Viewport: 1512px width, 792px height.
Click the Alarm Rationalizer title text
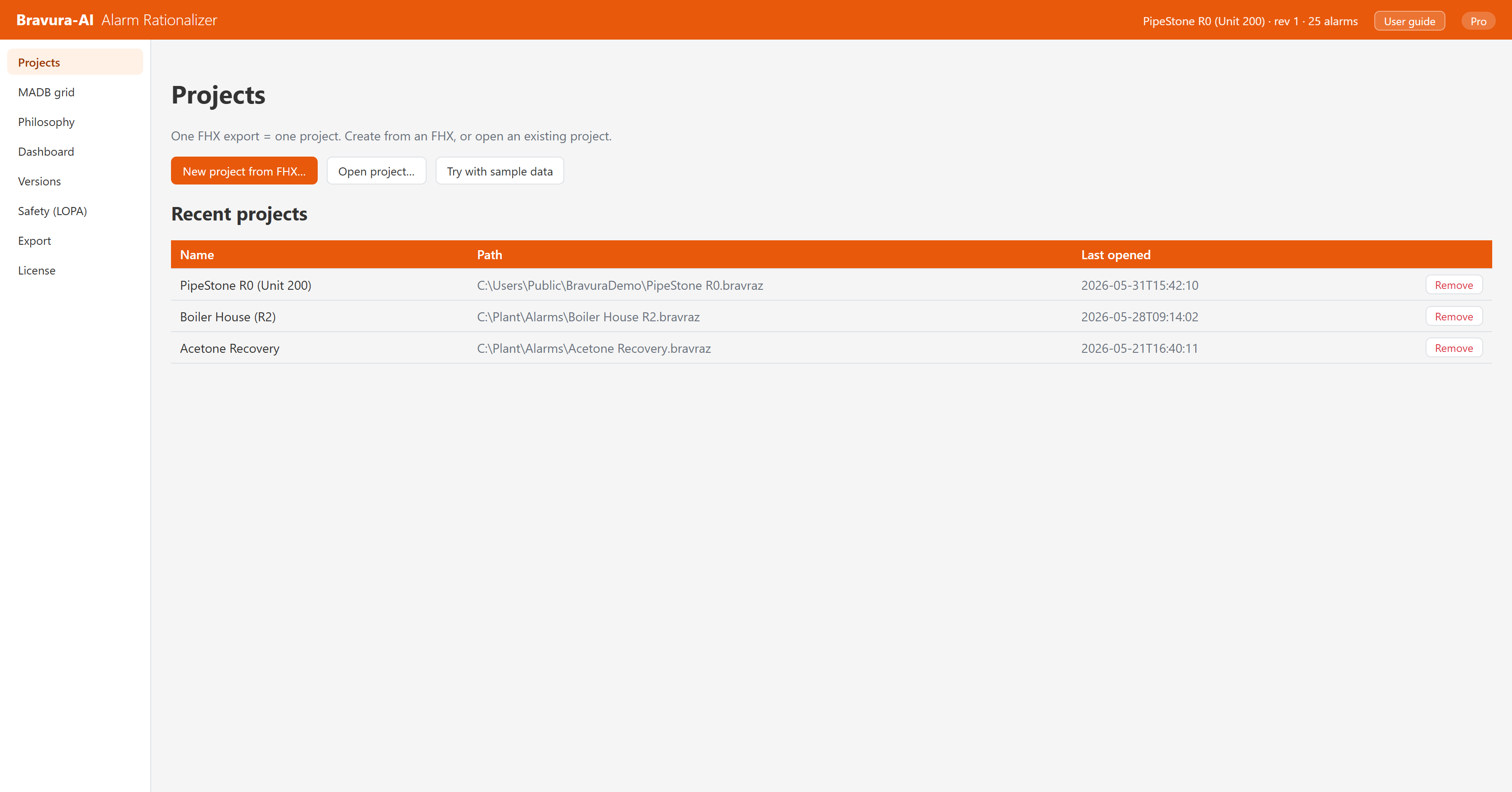[159, 20]
